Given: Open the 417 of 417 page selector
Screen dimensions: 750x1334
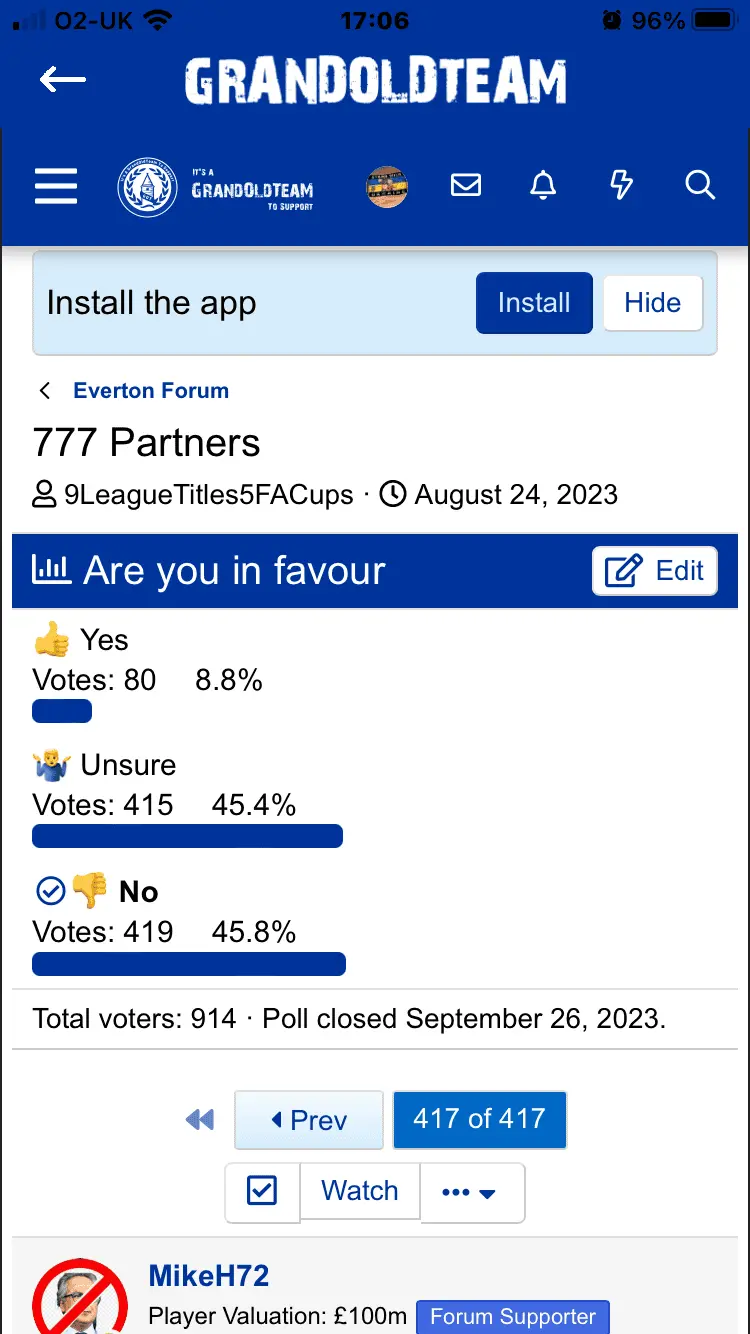Looking at the screenshot, I should pyautogui.click(x=479, y=1119).
